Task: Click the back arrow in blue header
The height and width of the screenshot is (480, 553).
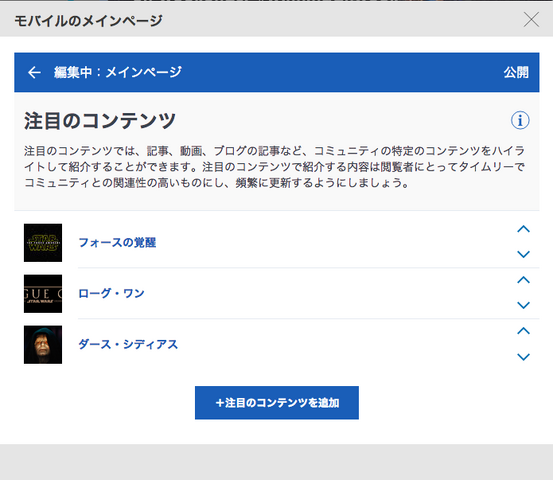Action: [34, 72]
